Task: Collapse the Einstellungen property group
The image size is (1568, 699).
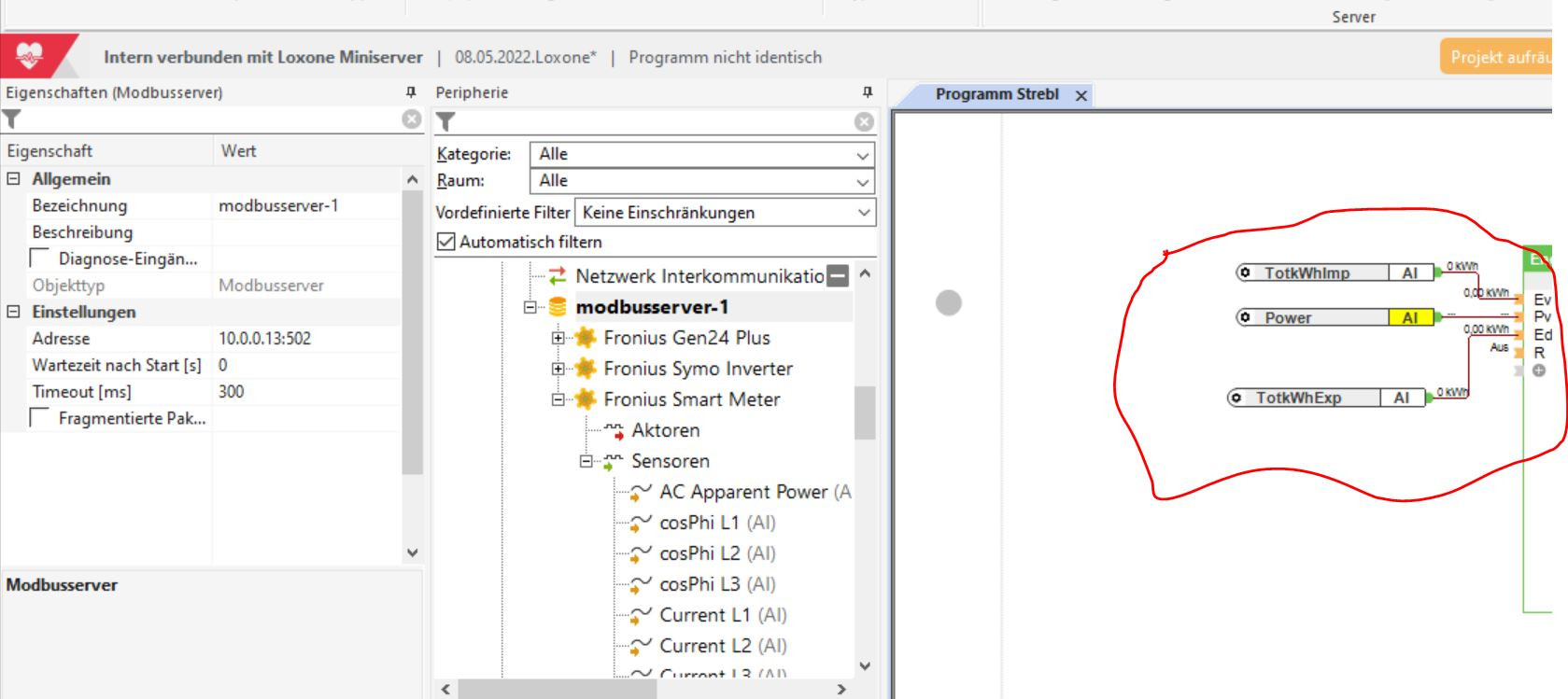Action: pos(13,313)
